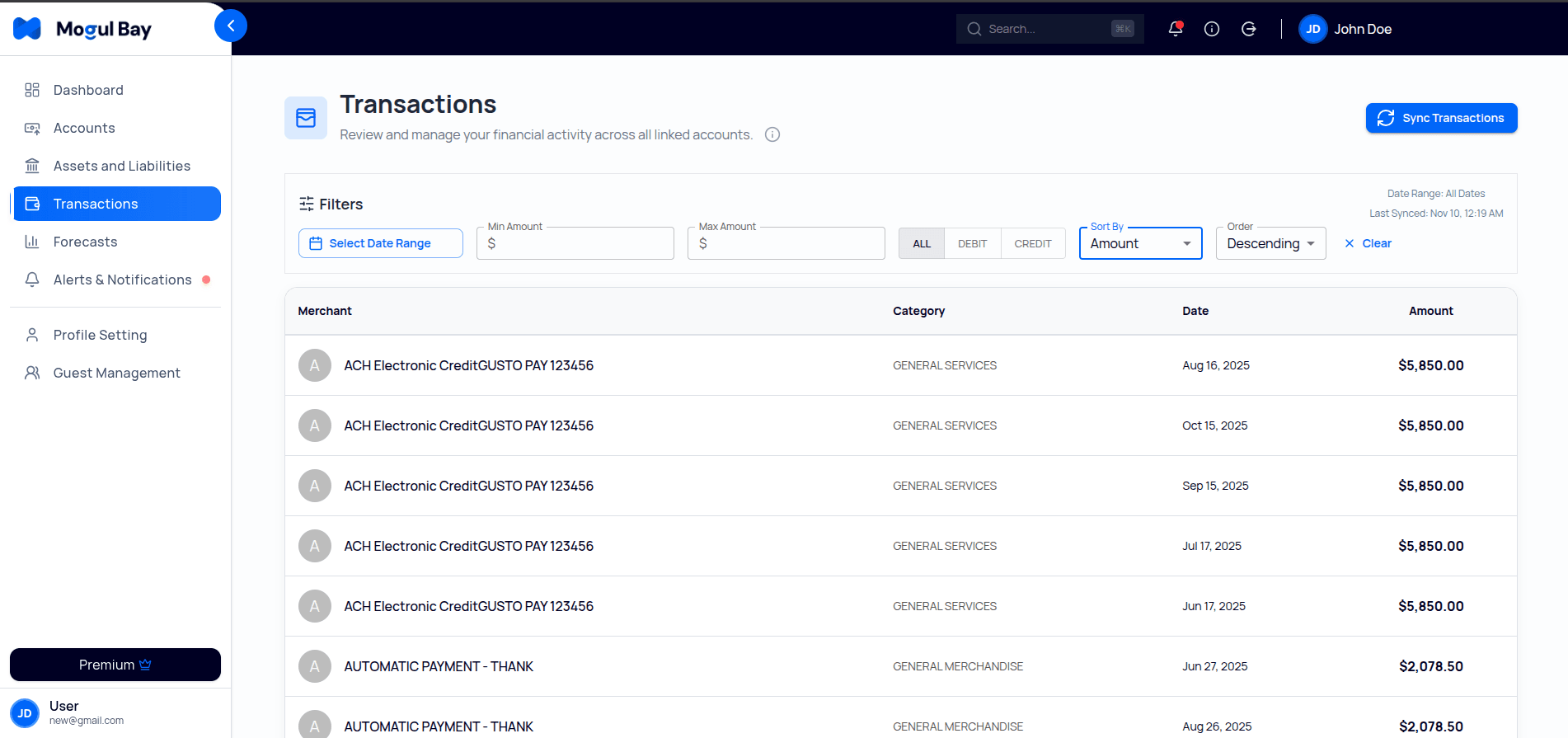The width and height of the screenshot is (1568, 738).
Task: Click the Forecasts chart icon
Action: (x=32, y=242)
